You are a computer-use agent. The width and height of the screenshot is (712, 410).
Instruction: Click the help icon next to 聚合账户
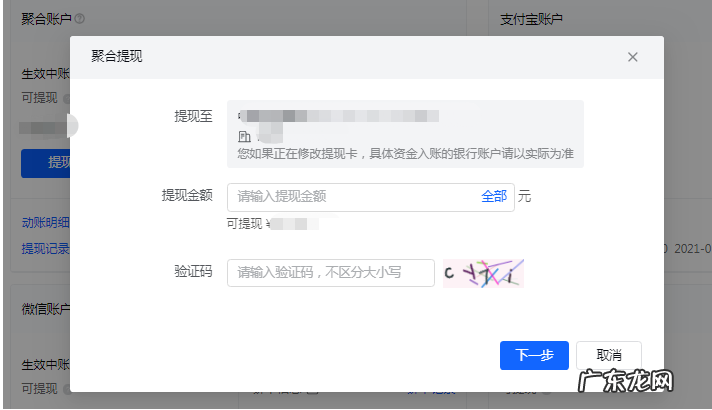click(79, 19)
